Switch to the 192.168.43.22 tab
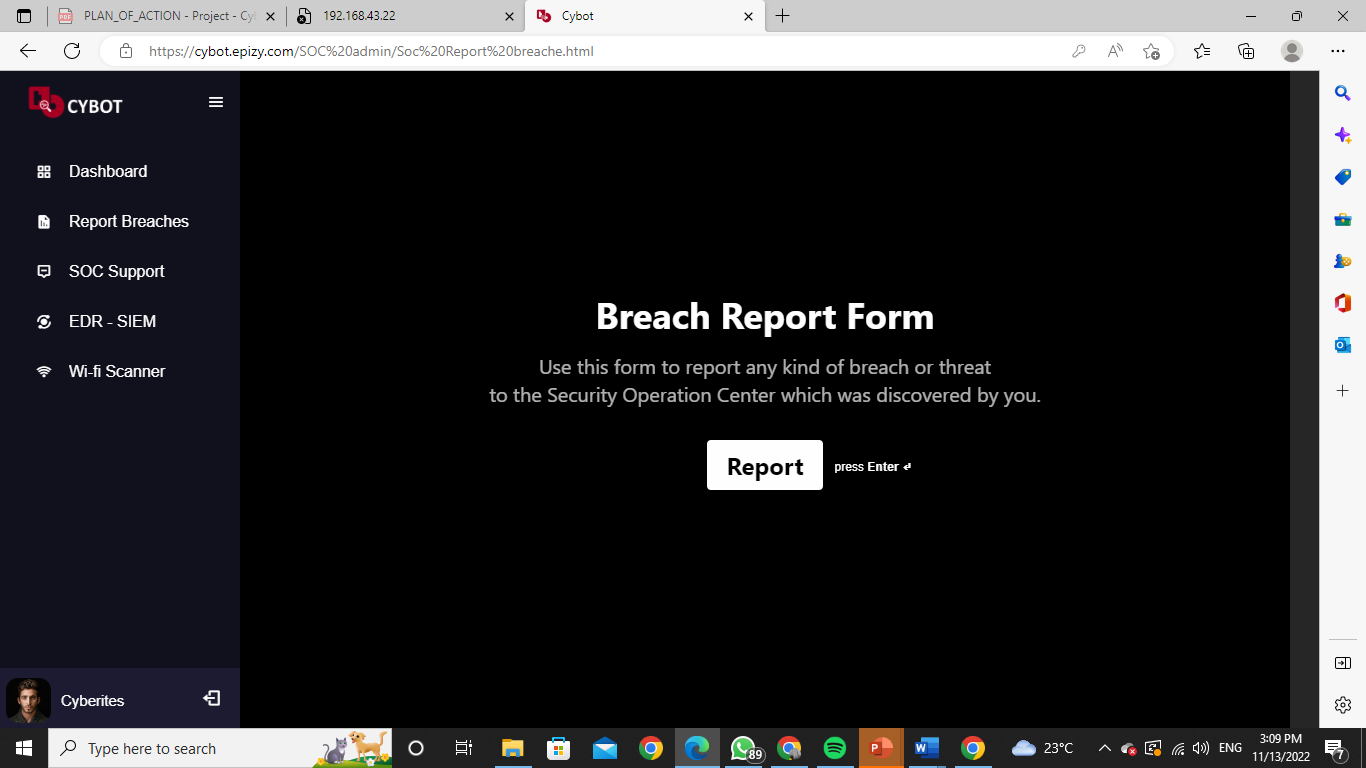This screenshot has width=1366, height=768. click(x=405, y=16)
